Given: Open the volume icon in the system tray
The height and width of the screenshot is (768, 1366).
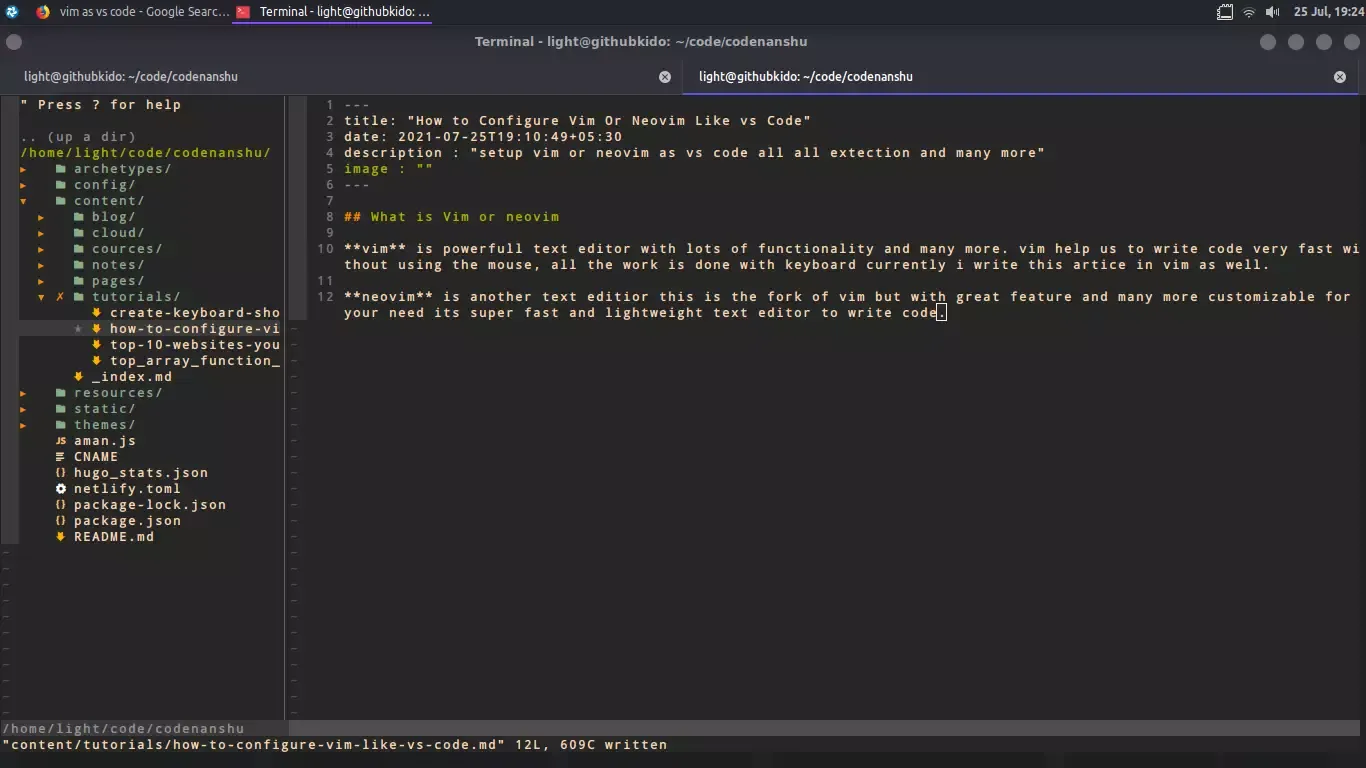Looking at the screenshot, I should click(1272, 13).
